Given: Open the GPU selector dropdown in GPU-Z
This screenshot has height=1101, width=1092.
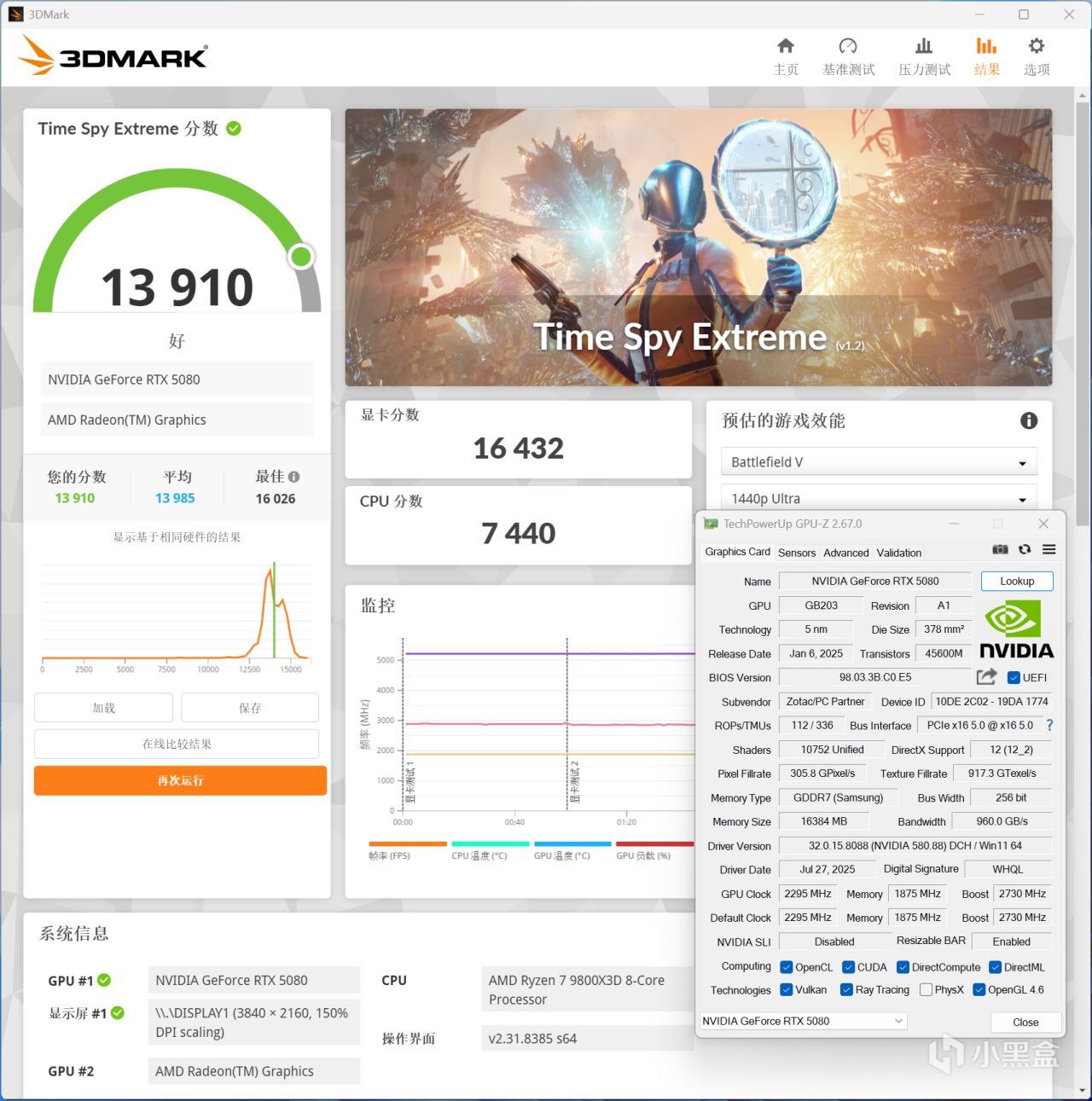Looking at the screenshot, I should (803, 1021).
